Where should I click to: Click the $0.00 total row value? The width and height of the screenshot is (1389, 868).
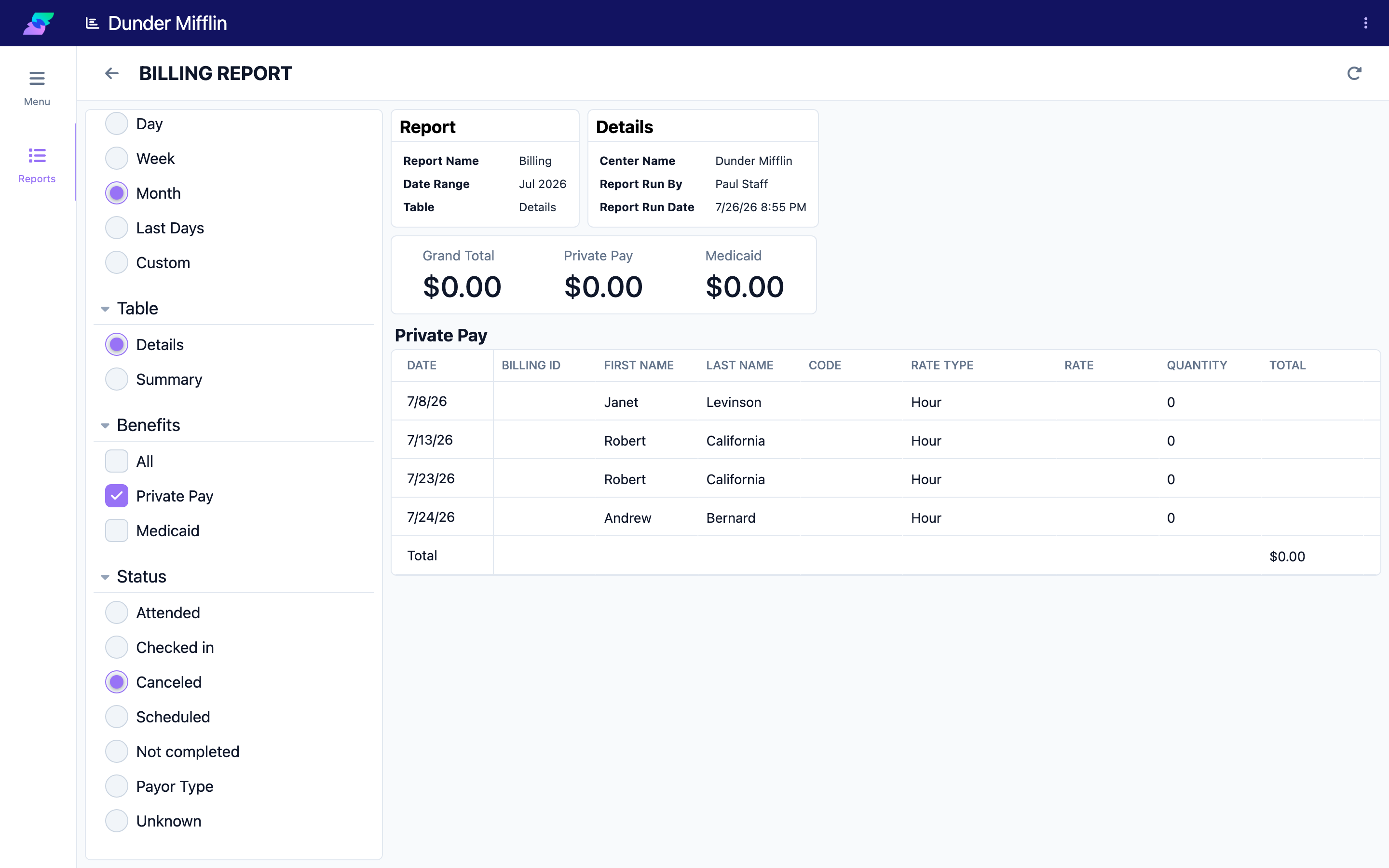point(1287,556)
